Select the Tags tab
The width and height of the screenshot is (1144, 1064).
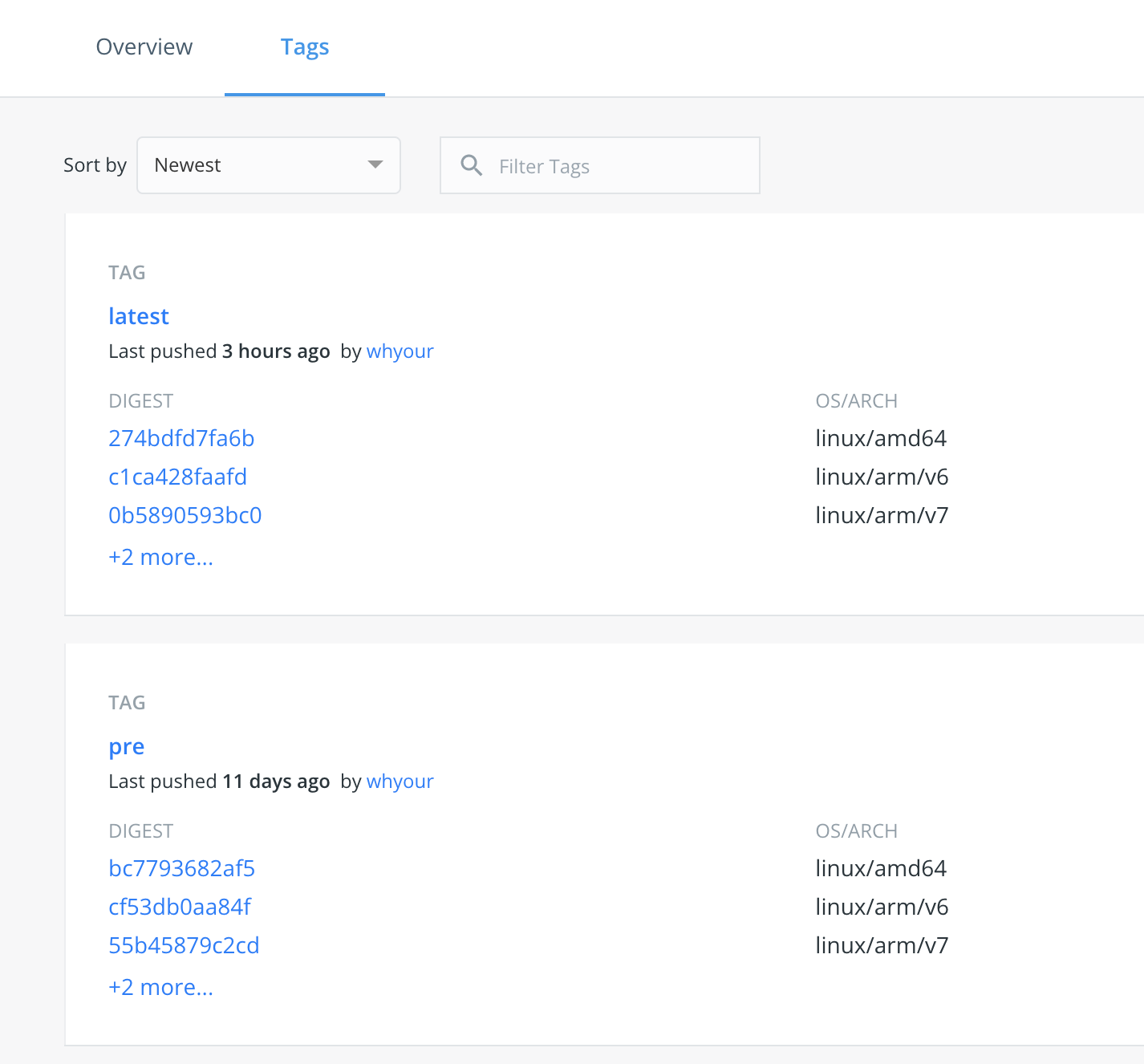point(305,47)
